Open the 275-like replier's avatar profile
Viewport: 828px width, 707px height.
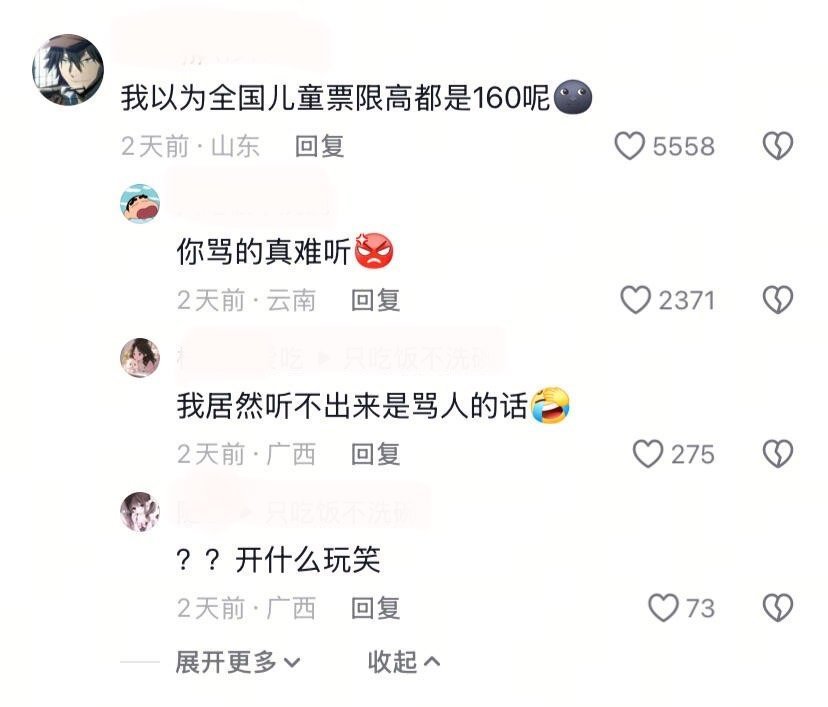pyautogui.click(x=140, y=357)
